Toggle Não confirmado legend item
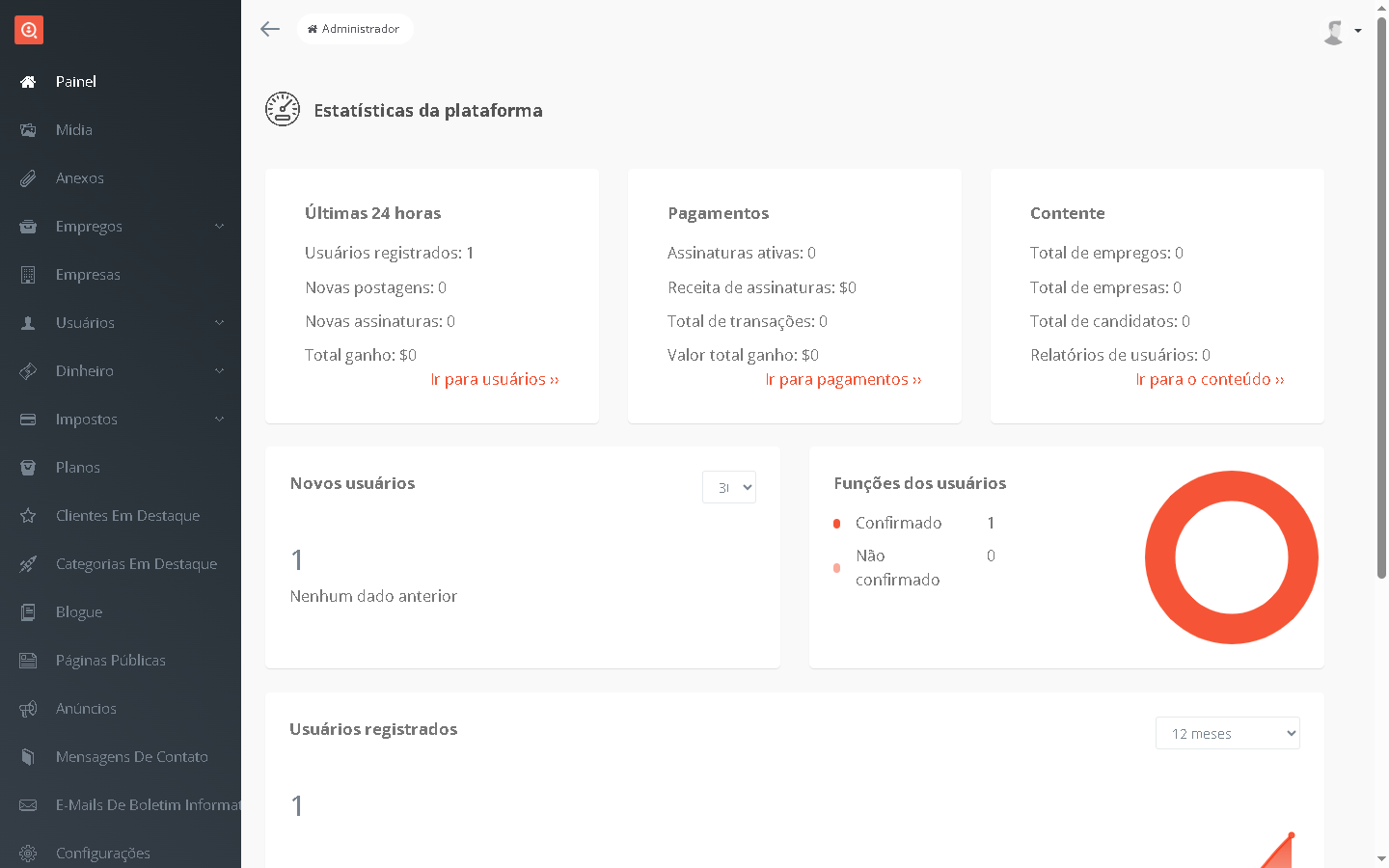The height and width of the screenshot is (868, 1389). [x=896, y=567]
